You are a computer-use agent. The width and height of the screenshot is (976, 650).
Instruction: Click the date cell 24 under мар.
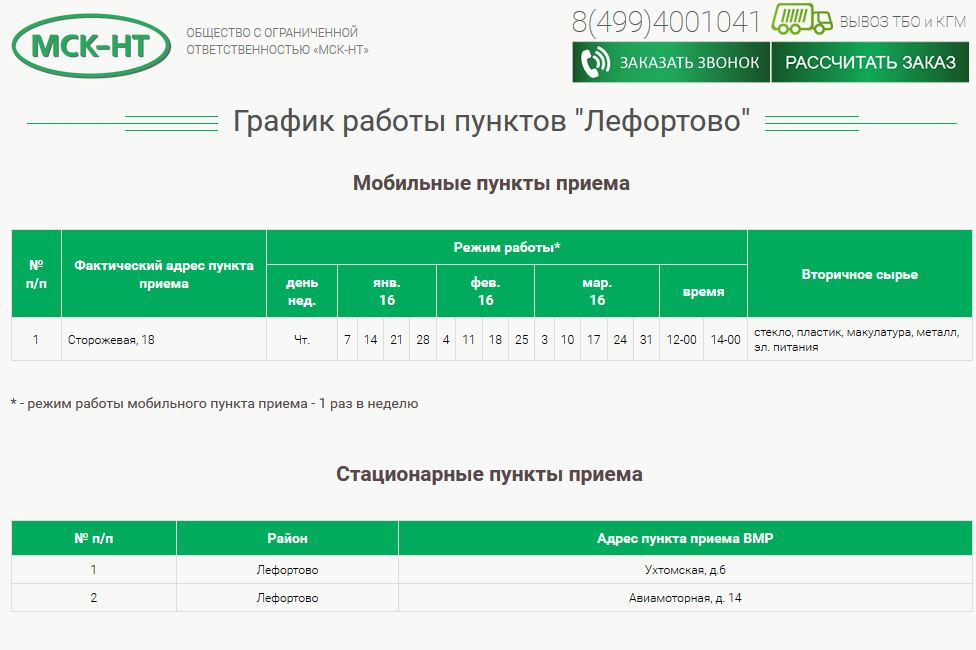[620, 339]
